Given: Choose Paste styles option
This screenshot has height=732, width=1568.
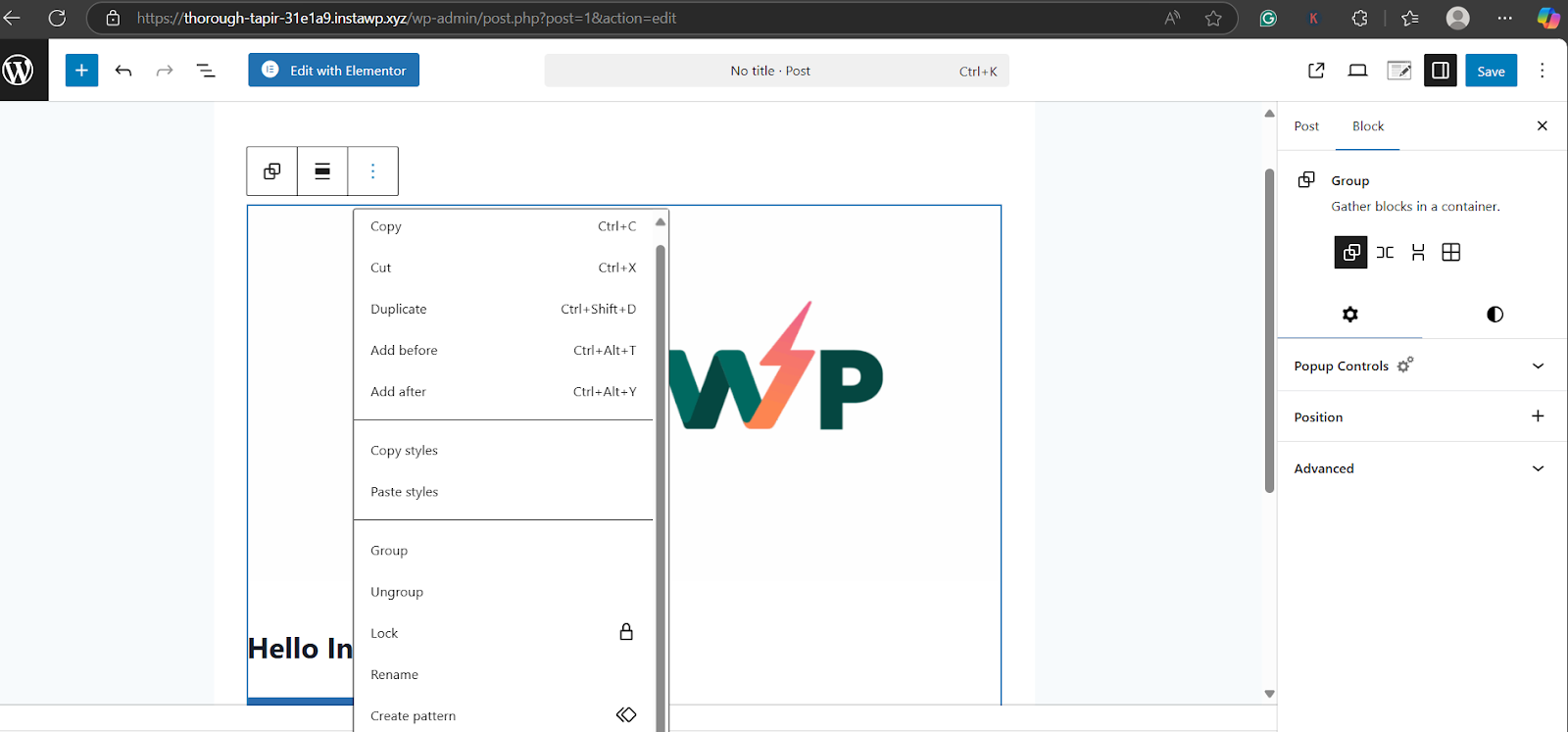Looking at the screenshot, I should click(504, 492).
